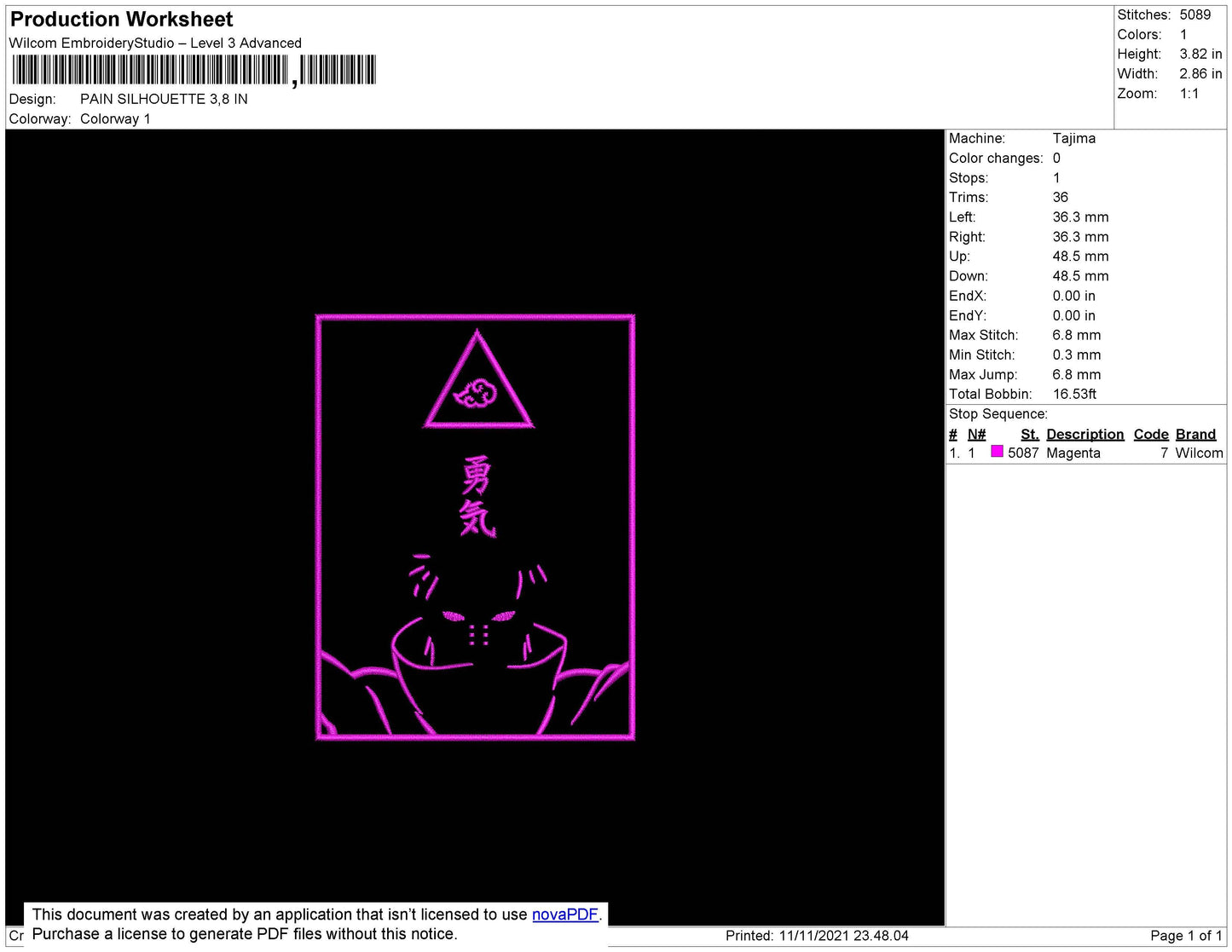Click the embroidery design preview image
This screenshot has width=1232, height=952.
[475, 528]
